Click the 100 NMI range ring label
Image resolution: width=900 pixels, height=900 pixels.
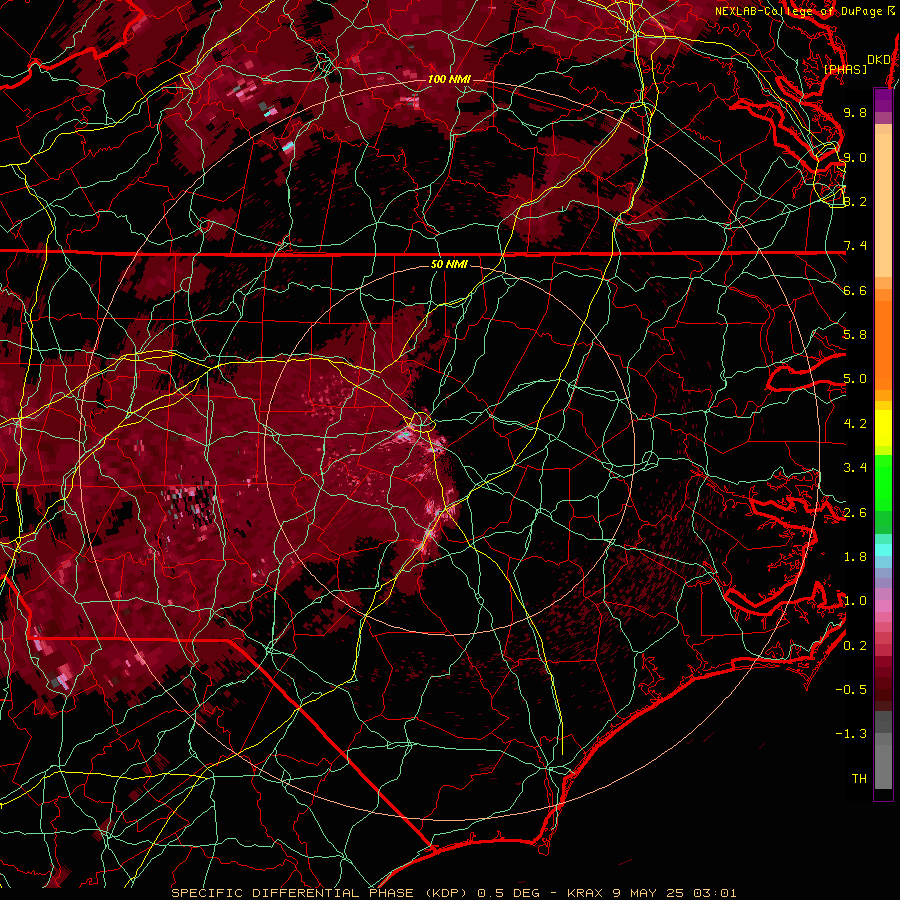click(449, 79)
